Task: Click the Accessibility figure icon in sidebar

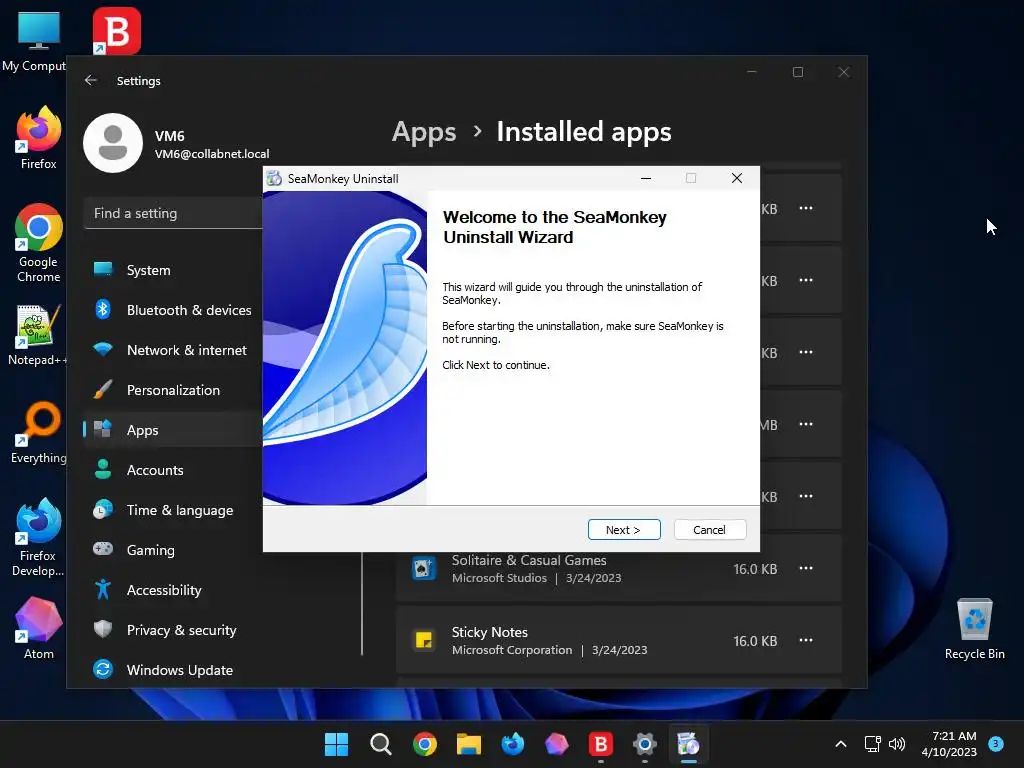Action: point(103,589)
